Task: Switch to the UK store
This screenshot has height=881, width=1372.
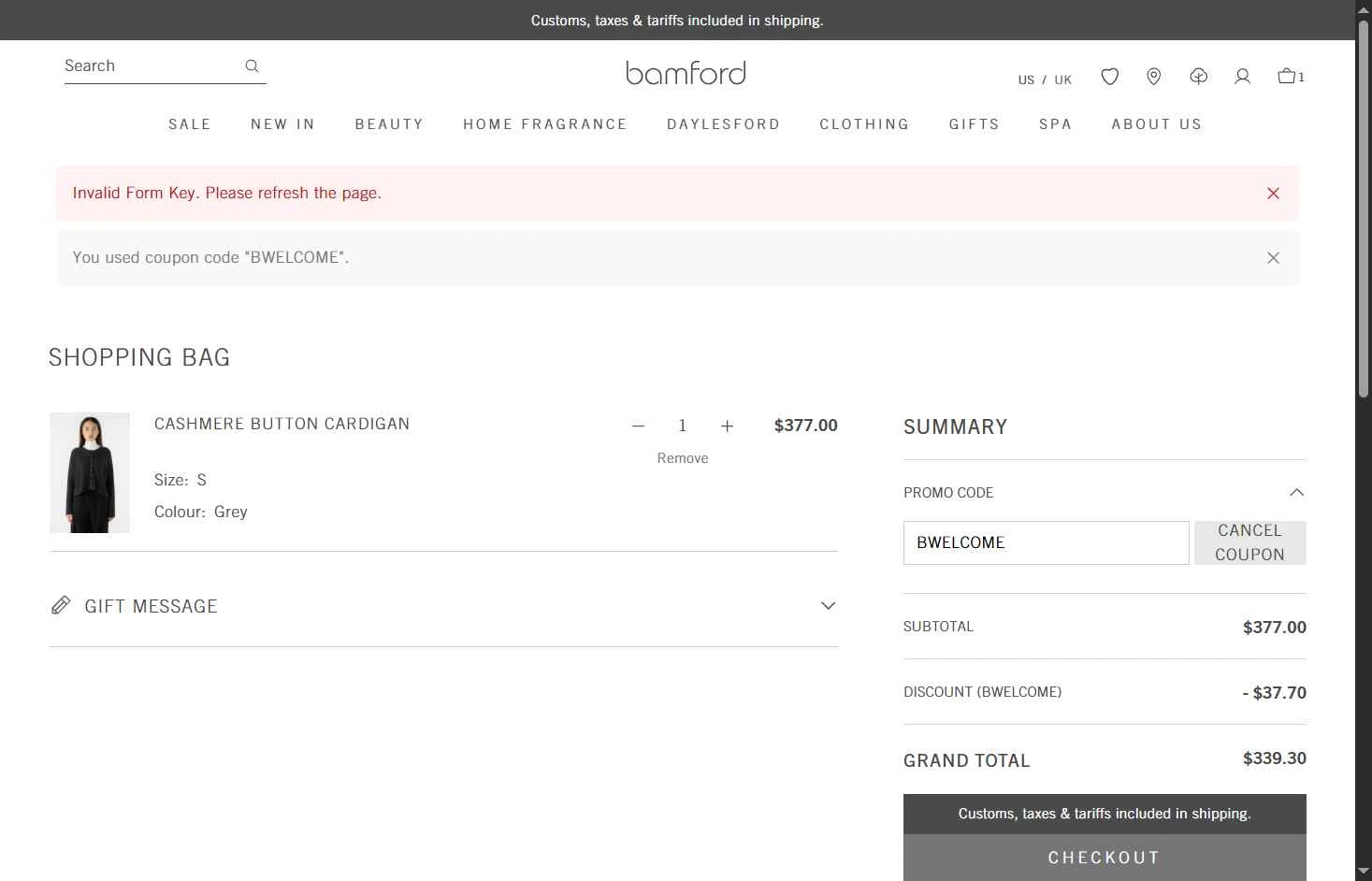Action: [x=1063, y=79]
